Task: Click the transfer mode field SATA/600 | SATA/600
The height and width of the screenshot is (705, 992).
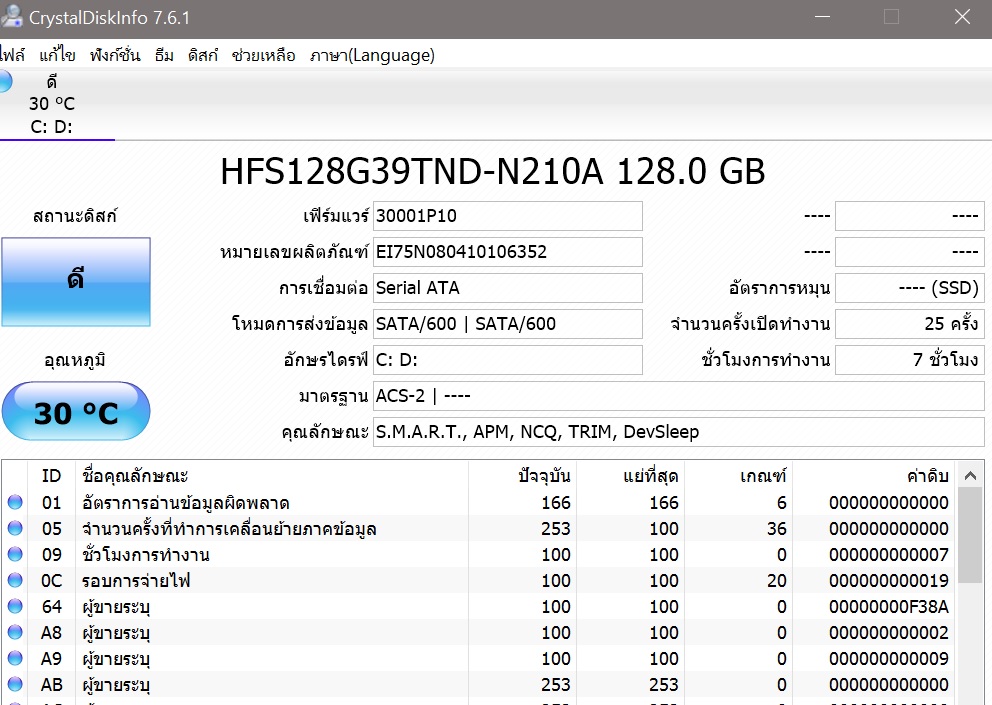Action: pos(507,324)
